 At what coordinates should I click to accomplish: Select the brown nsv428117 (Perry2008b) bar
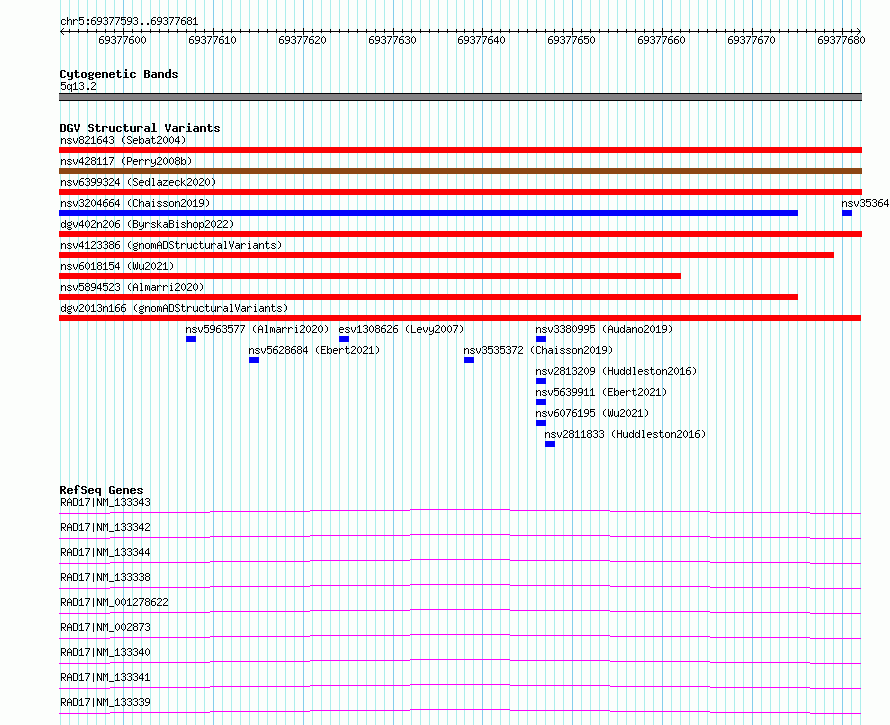click(460, 171)
